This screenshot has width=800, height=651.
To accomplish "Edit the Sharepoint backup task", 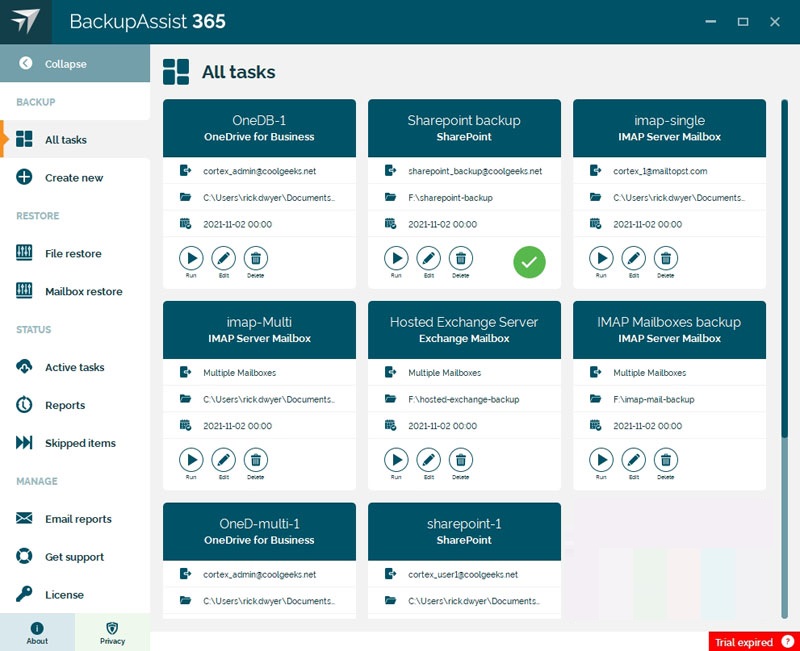I will coord(428,259).
